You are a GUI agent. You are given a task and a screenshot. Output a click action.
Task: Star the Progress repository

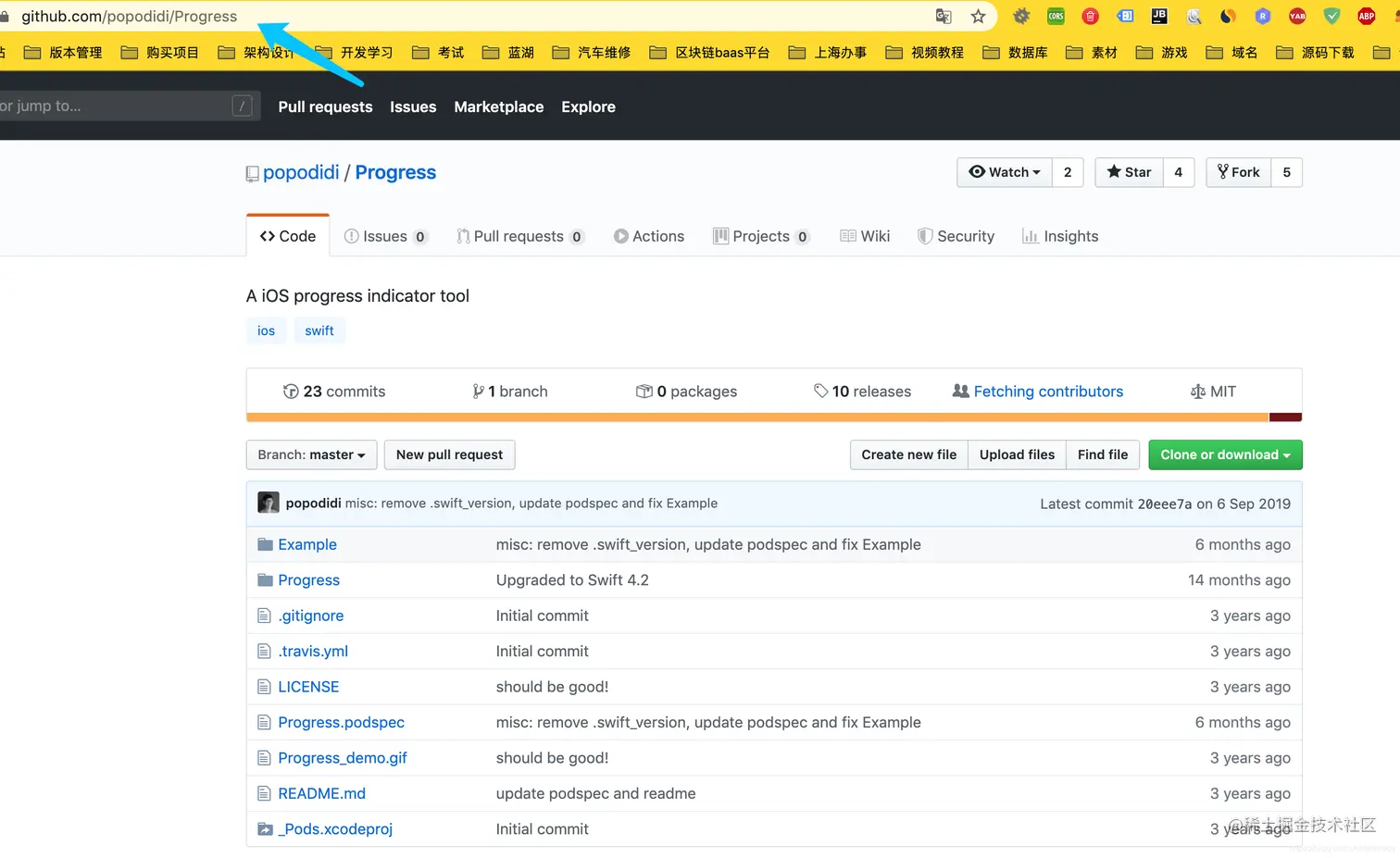1129,172
